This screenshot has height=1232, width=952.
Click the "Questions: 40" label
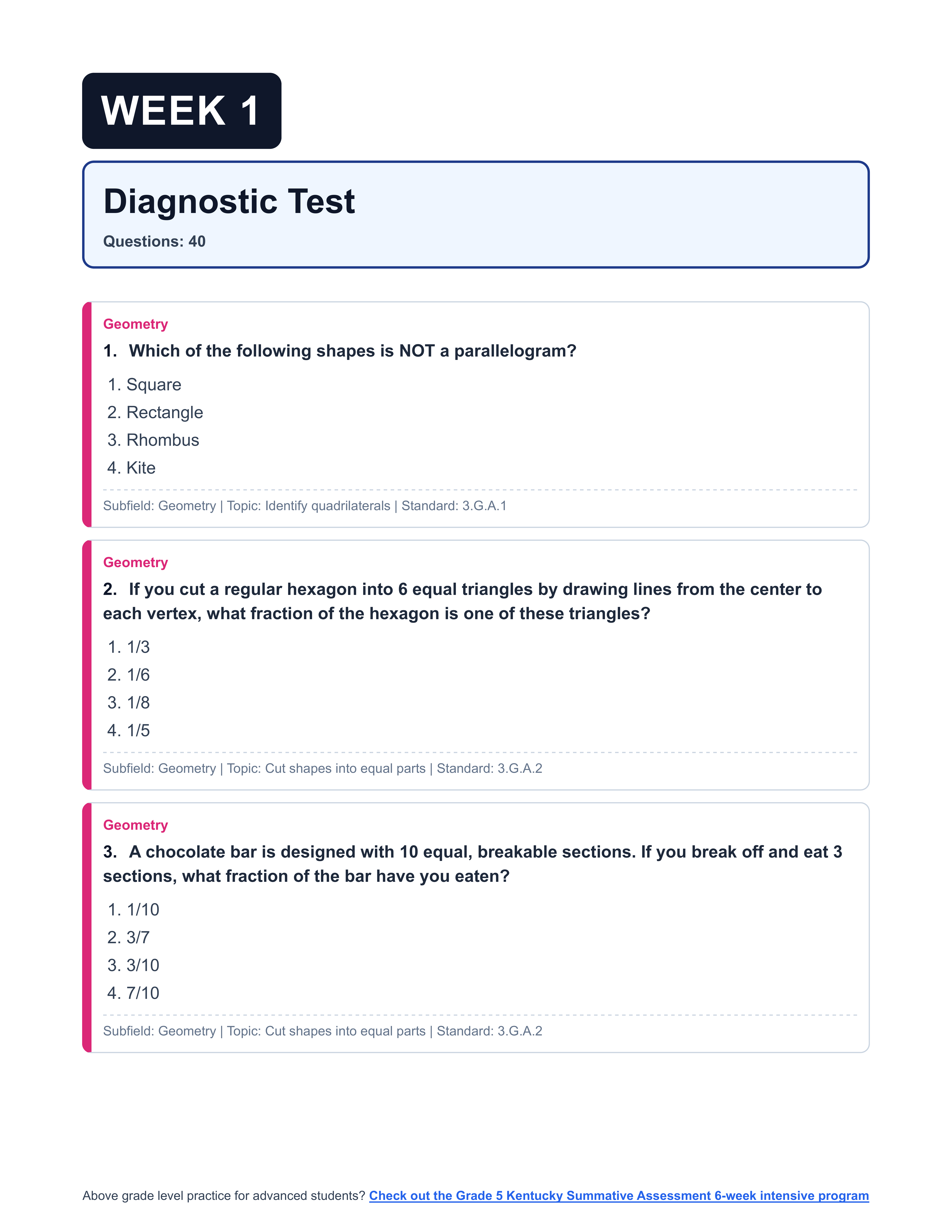click(154, 241)
